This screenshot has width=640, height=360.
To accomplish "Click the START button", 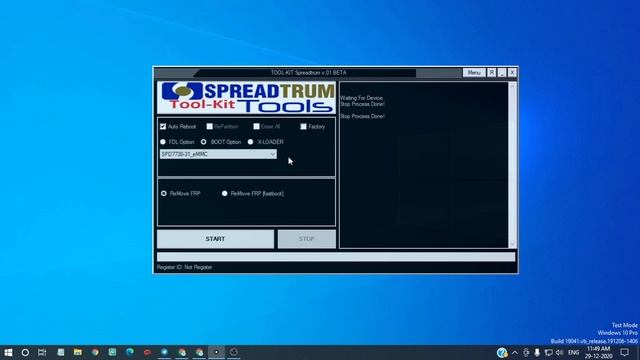I will click(x=215, y=239).
